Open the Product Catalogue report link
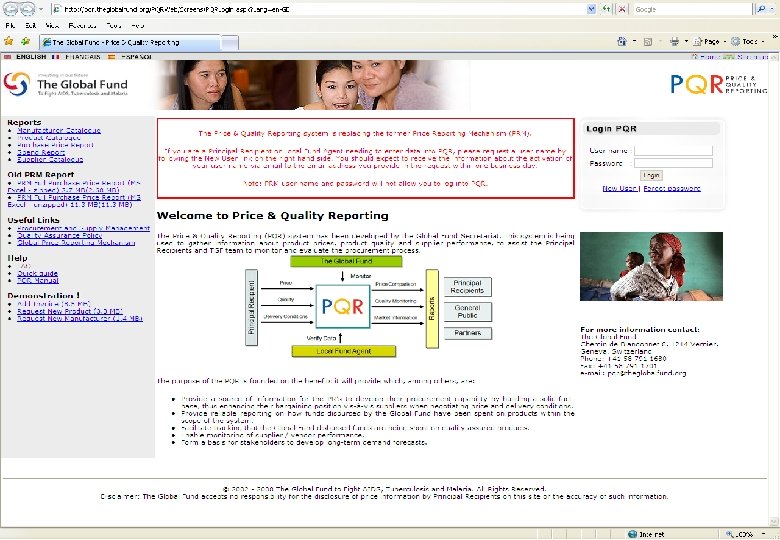Viewport: 780px width, 540px height. (x=49, y=138)
